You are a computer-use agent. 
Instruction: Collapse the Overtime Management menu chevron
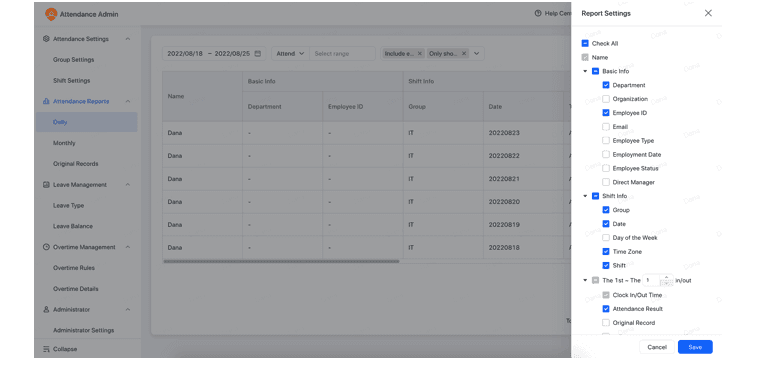pos(128,247)
